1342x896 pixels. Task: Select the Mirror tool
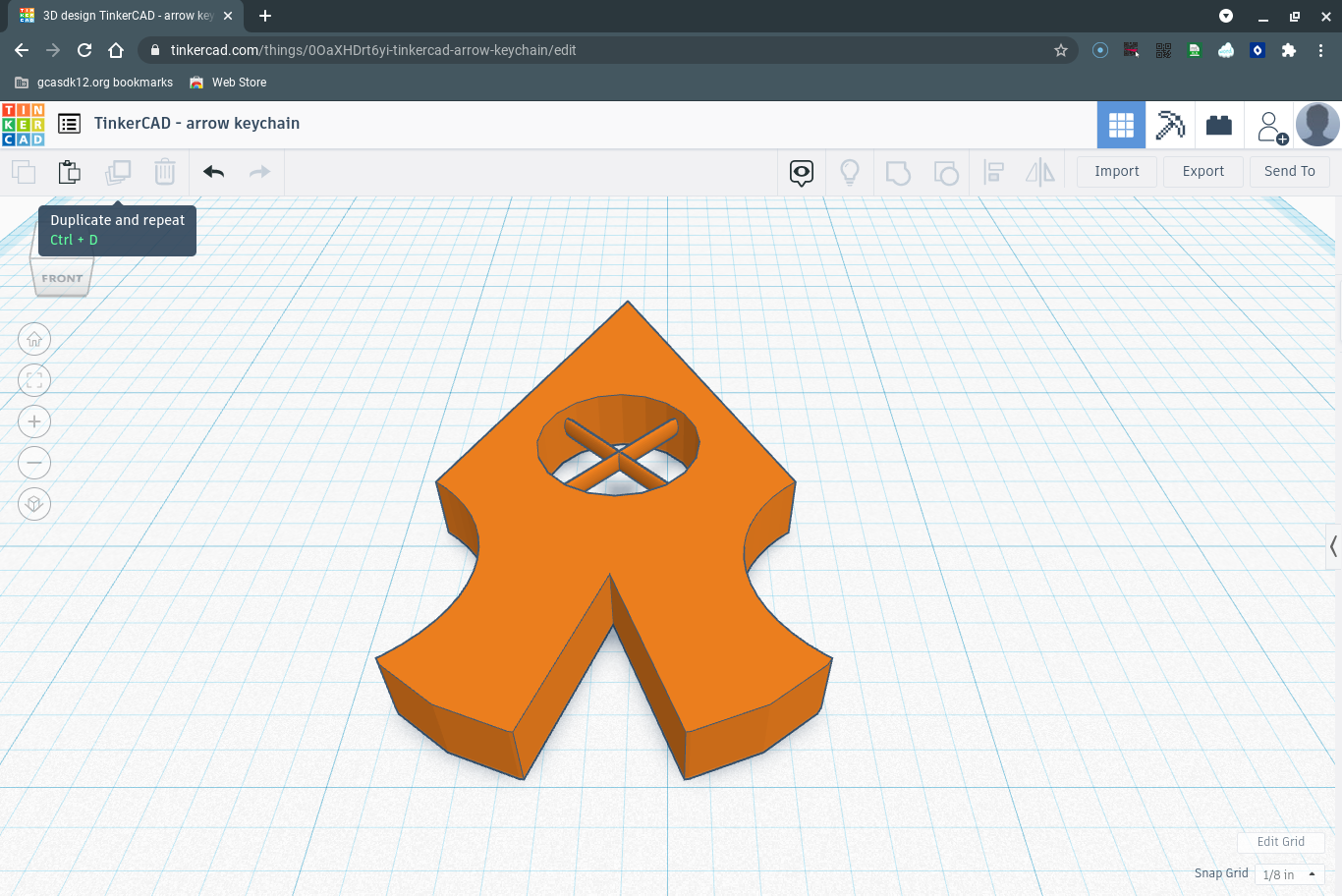pyautogui.click(x=1040, y=171)
